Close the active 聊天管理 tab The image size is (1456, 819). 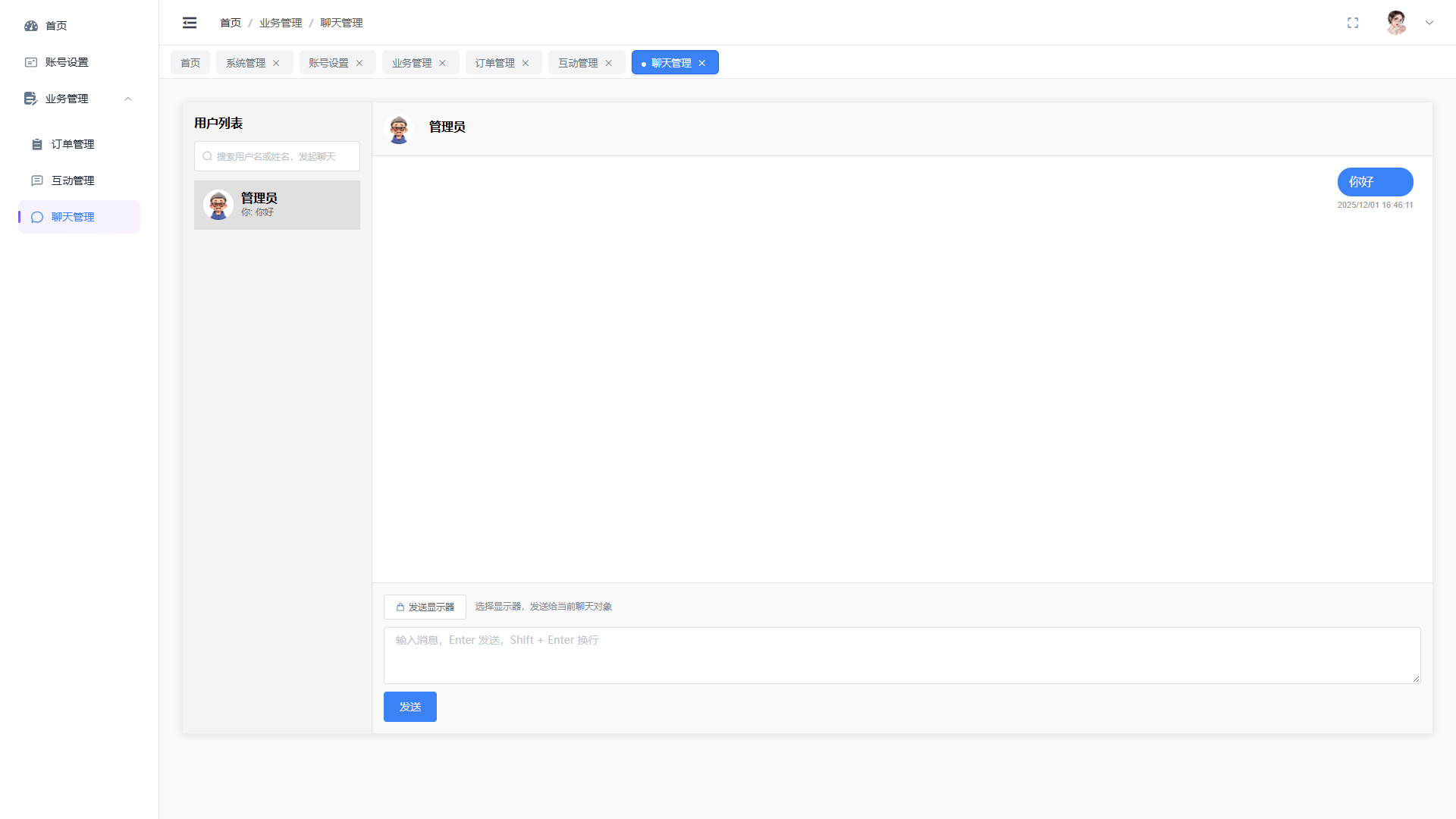click(x=702, y=63)
